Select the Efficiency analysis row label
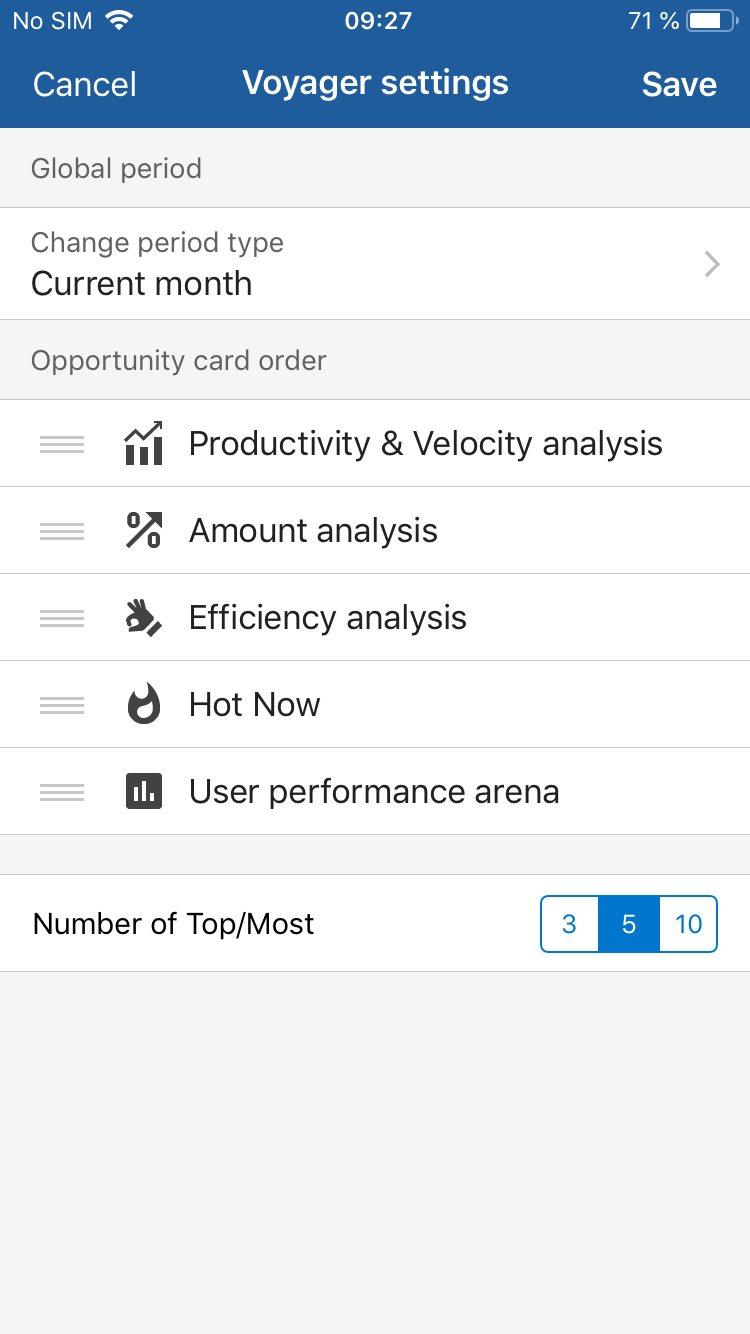The width and height of the screenshot is (750, 1334). click(327, 618)
